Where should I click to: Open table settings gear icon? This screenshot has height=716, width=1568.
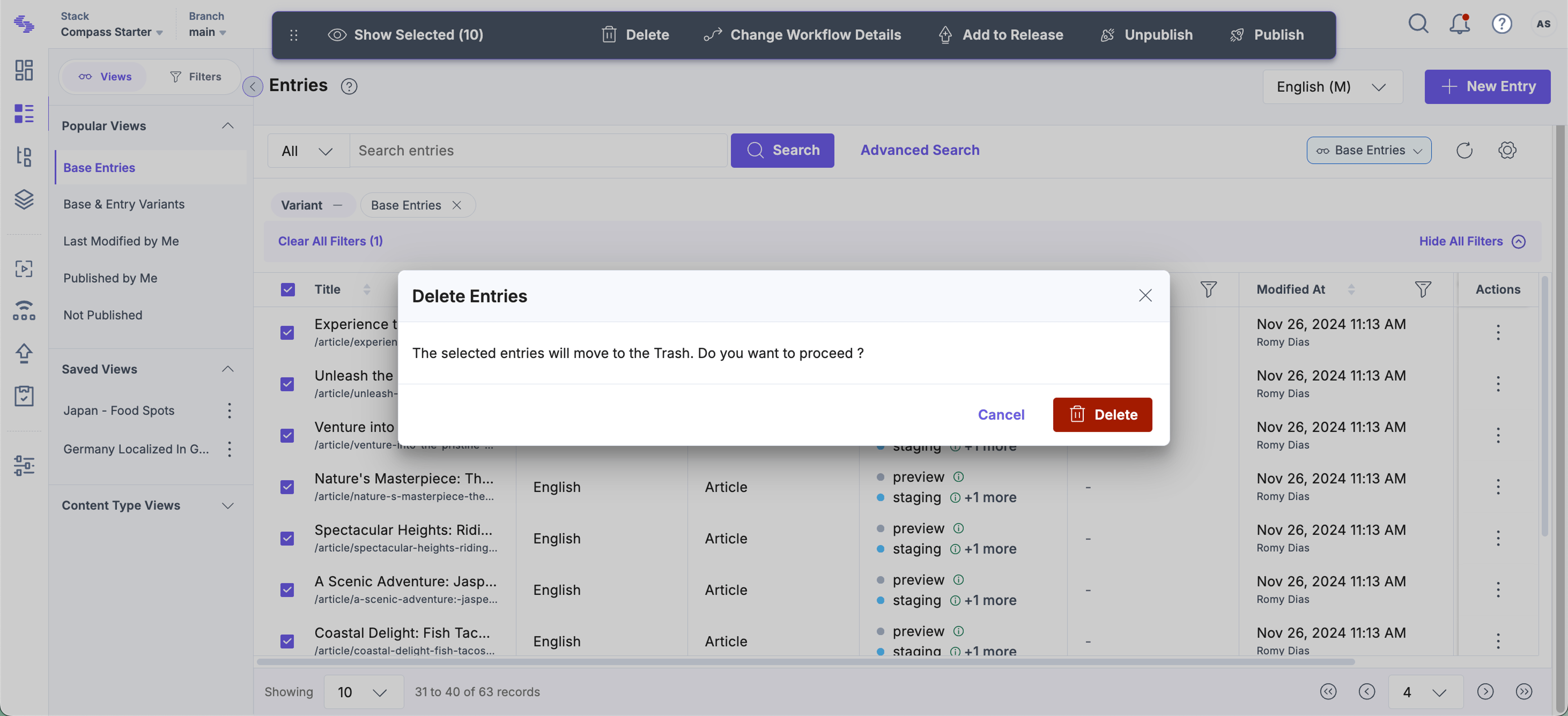click(1507, 150)
